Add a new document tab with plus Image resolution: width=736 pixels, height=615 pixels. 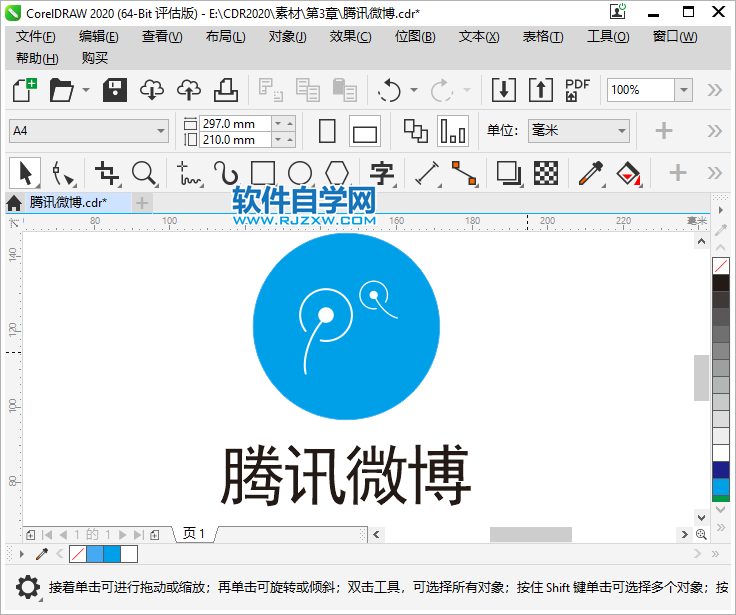pyautogui.click(x=142, y=203)
